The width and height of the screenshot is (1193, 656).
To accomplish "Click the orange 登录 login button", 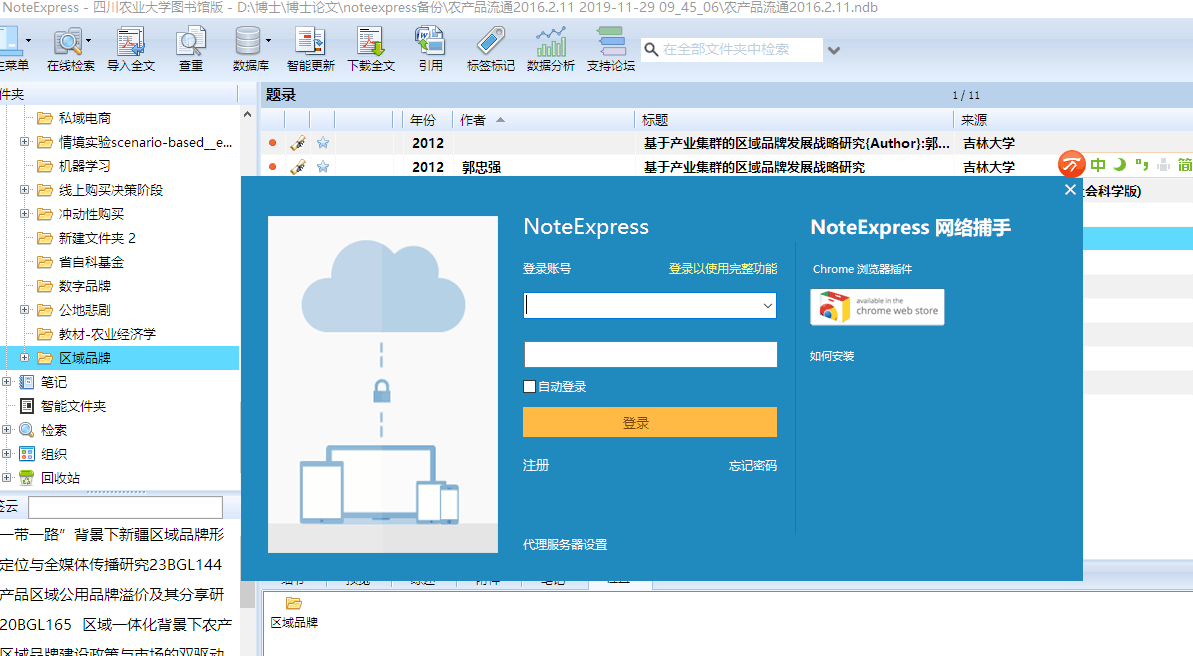I will click(x=650, y=422).
